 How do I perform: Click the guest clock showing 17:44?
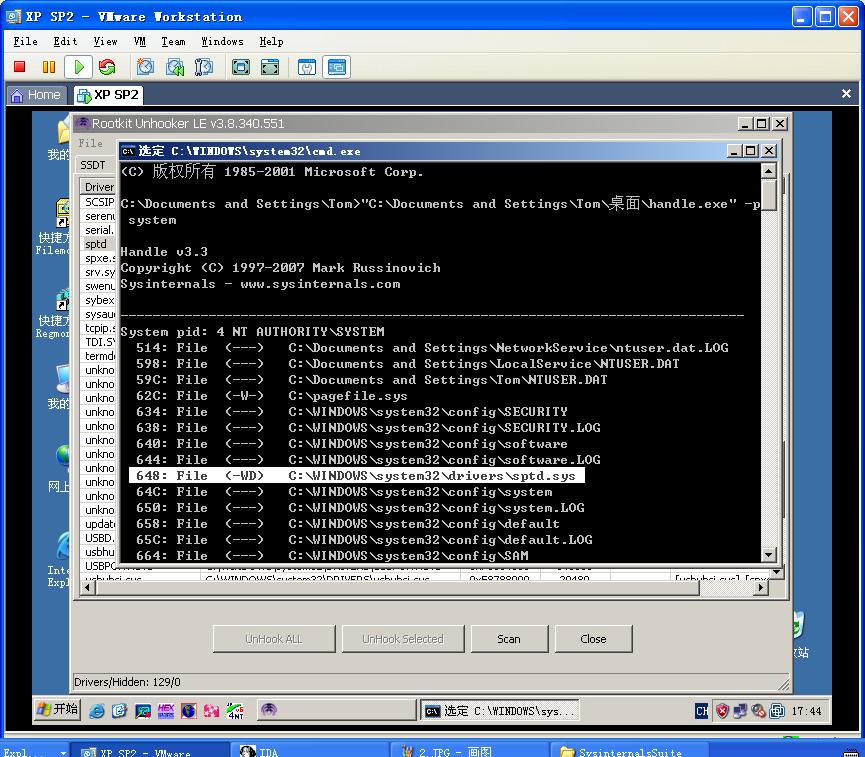(807, 711)
